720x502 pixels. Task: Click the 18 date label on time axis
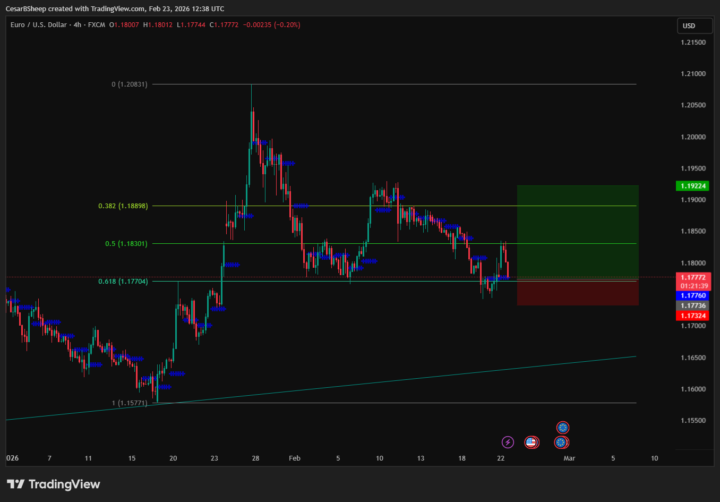[462, 458]
